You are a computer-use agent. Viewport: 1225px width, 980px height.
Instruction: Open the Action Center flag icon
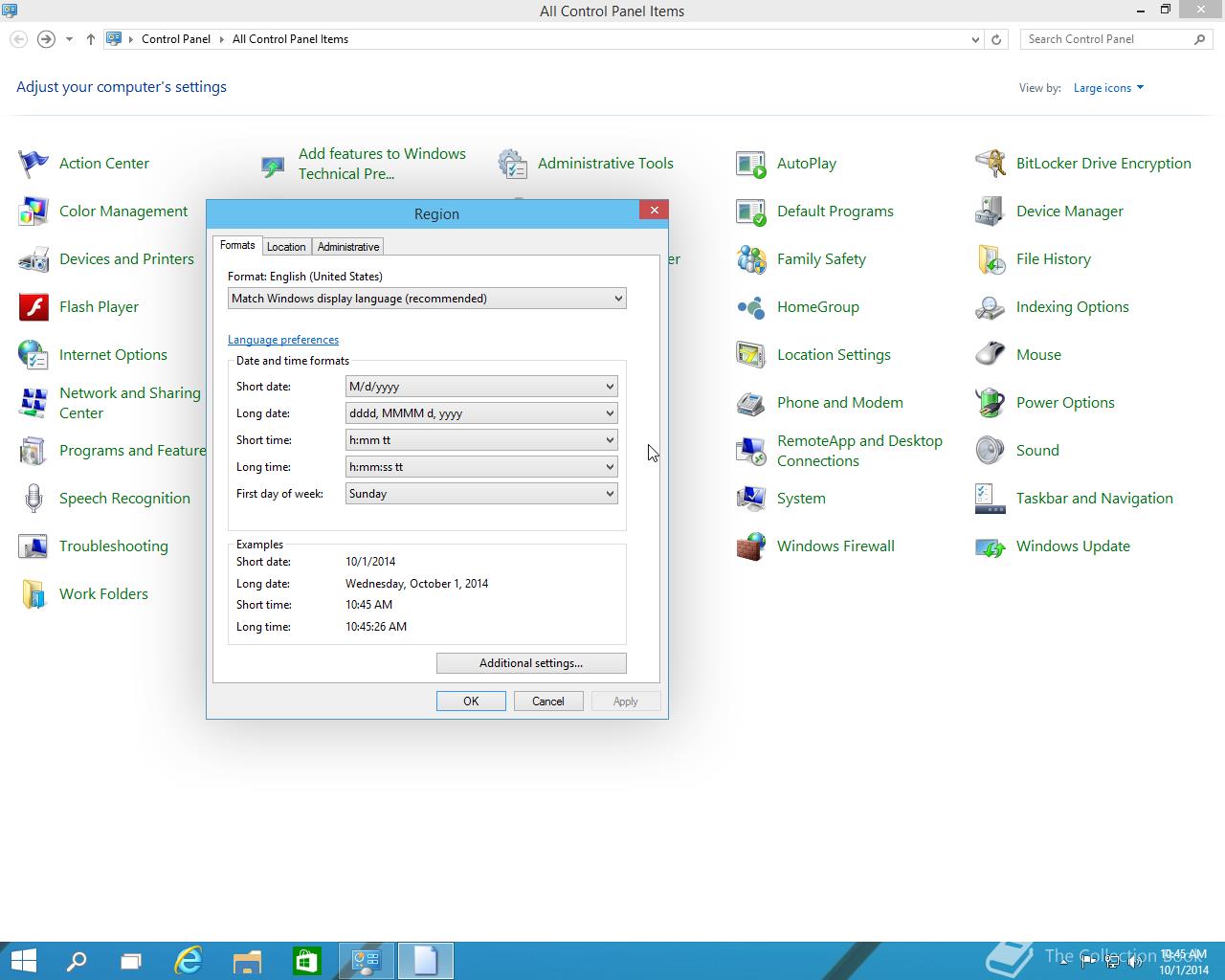coord(33,164)
